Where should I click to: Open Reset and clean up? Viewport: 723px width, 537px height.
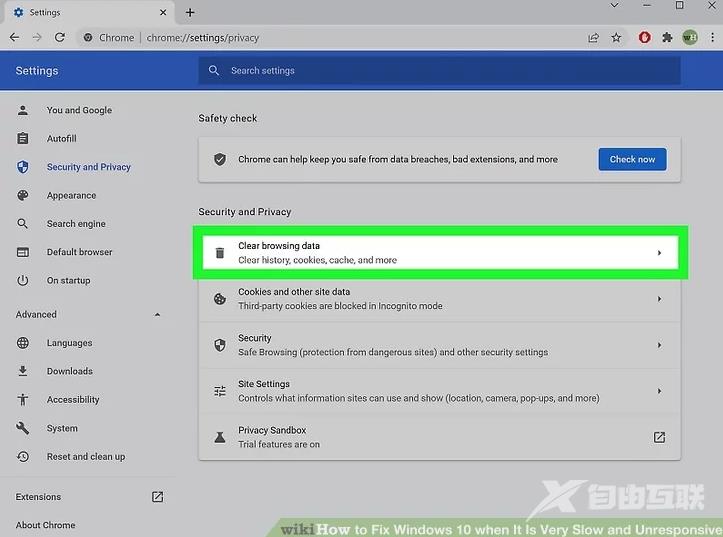86,456
